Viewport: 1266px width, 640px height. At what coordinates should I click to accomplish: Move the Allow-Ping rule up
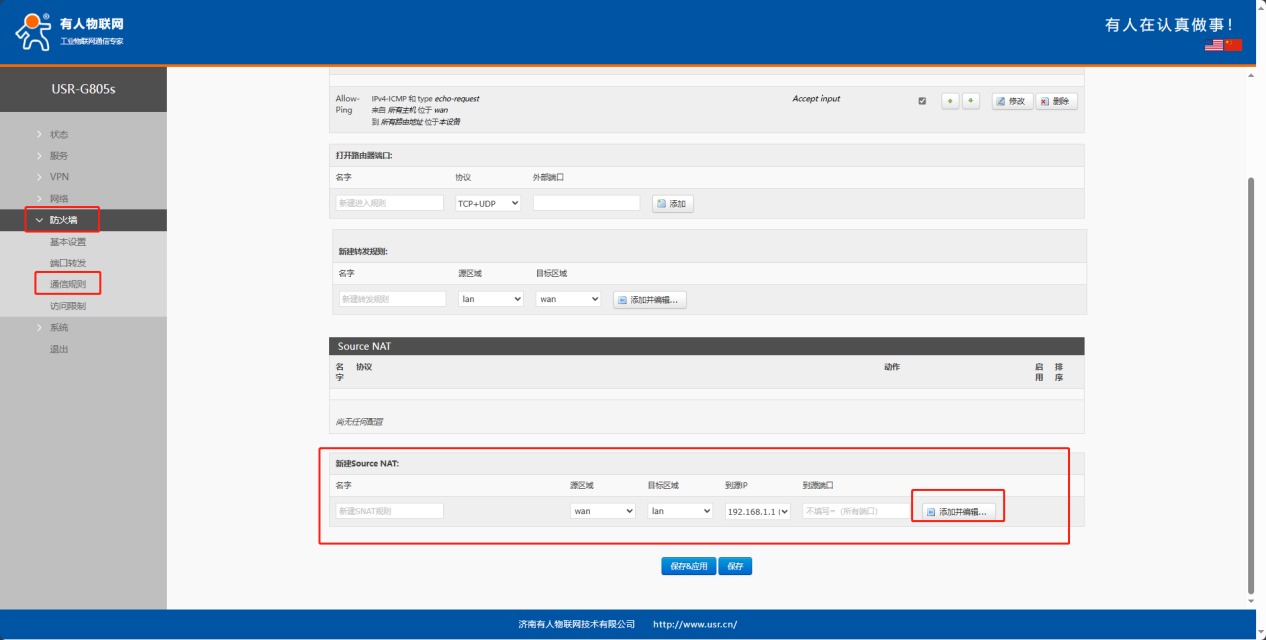point(950,101)
